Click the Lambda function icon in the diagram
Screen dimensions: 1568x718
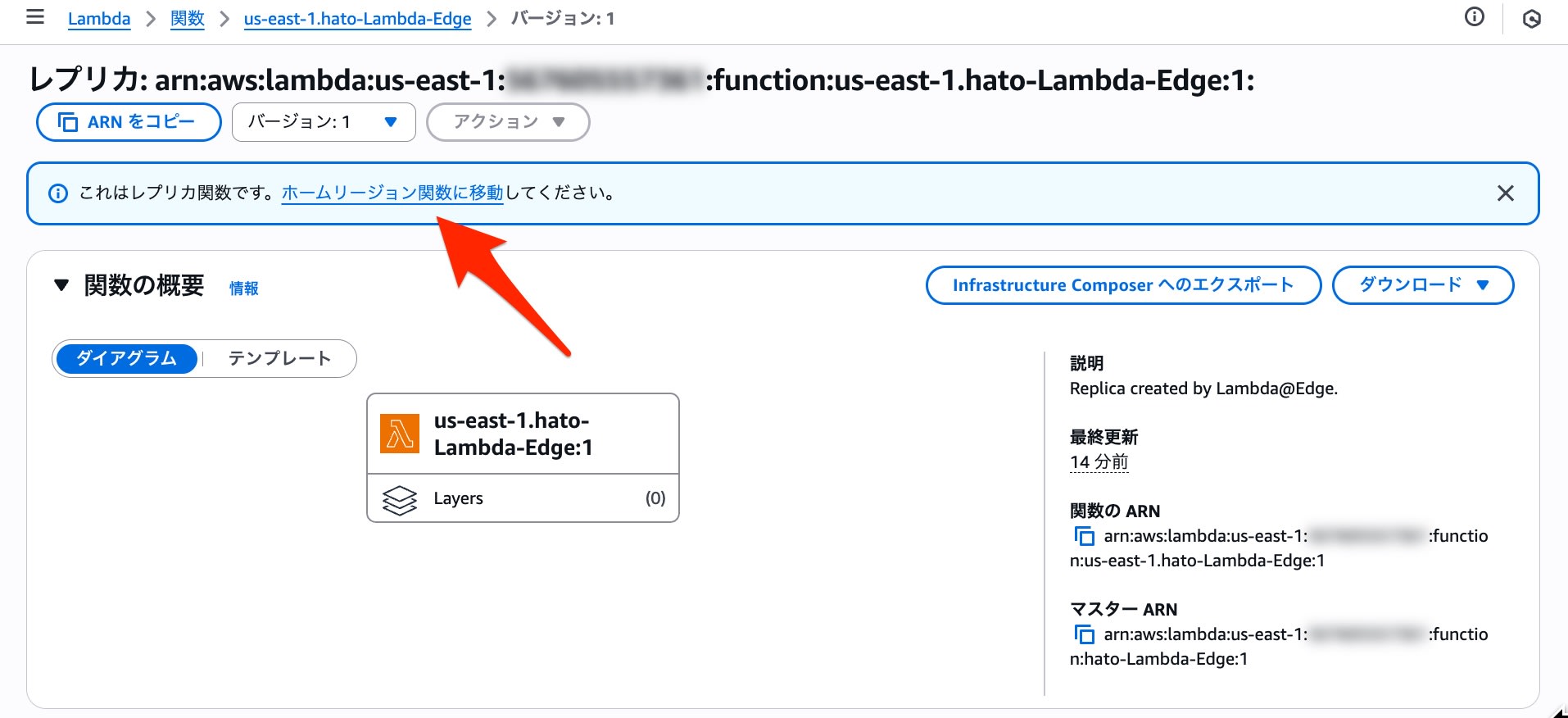[x=400, y=434]
